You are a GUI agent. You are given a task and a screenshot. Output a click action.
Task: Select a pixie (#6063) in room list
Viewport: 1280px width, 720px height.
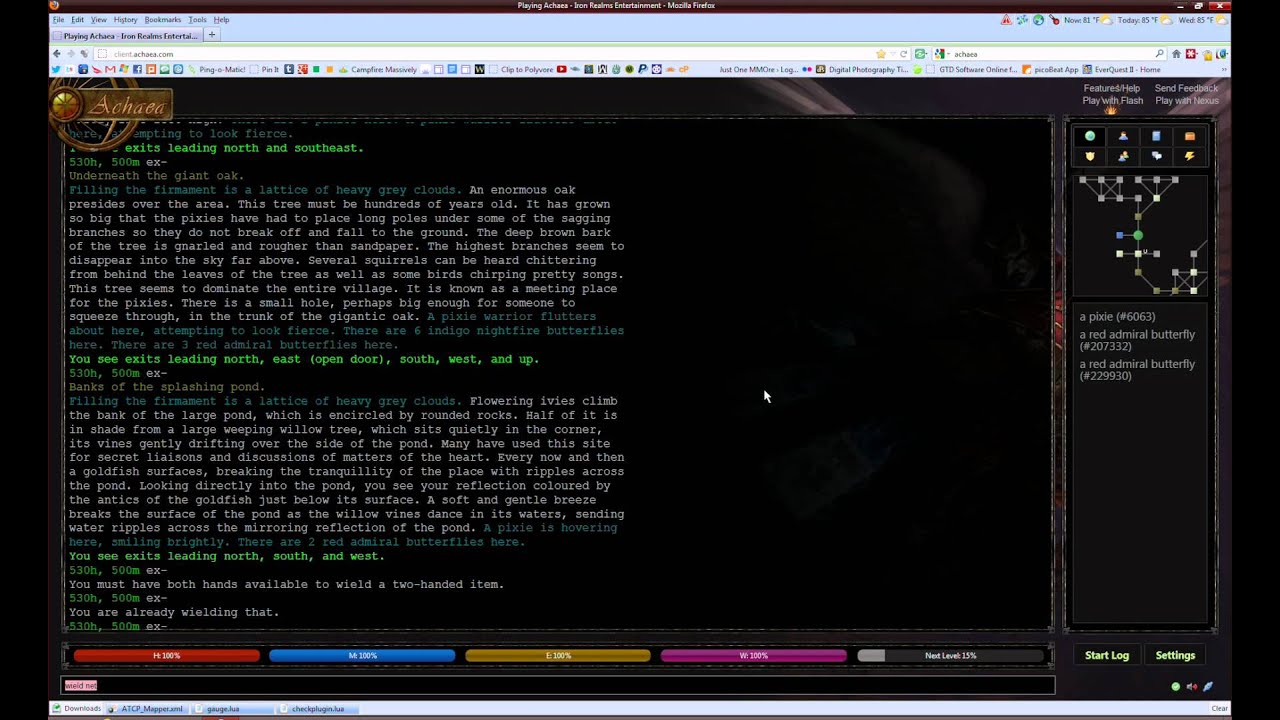1117,317
